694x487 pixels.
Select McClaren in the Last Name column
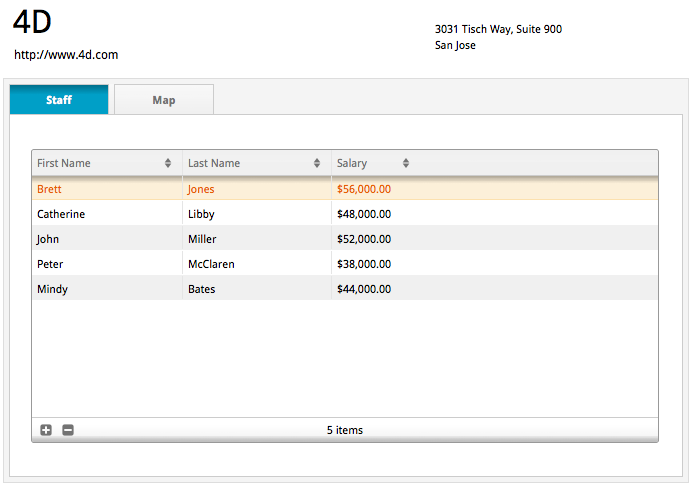coord(211,264)
